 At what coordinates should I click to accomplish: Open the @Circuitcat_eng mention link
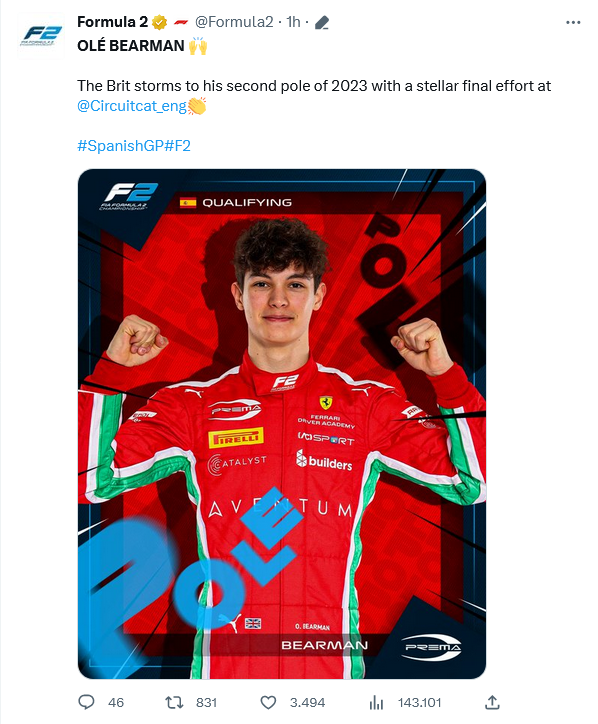[132, 106]
